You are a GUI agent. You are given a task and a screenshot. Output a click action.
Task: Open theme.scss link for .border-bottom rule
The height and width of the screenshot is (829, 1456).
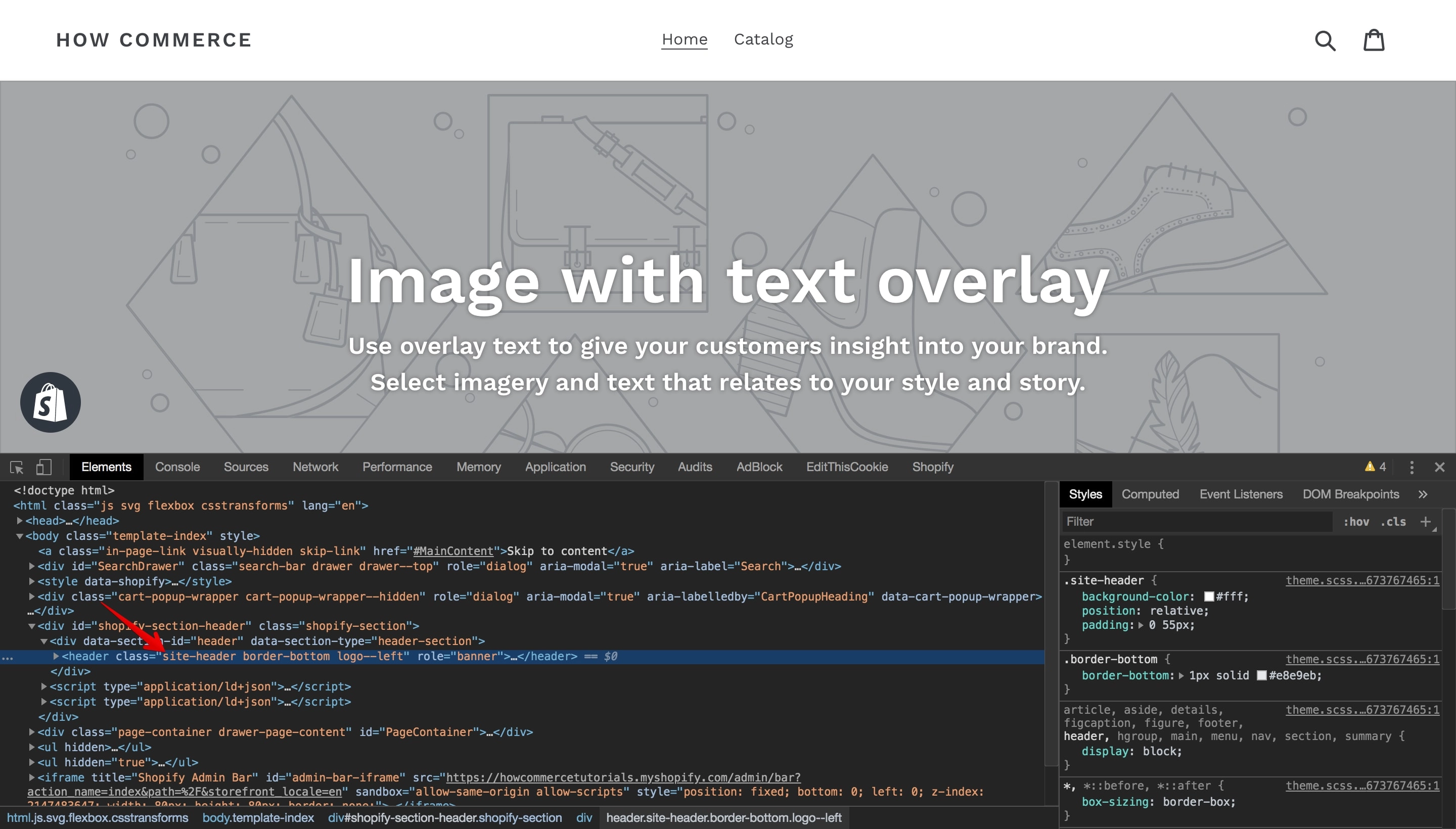[x=1362, y=659]
